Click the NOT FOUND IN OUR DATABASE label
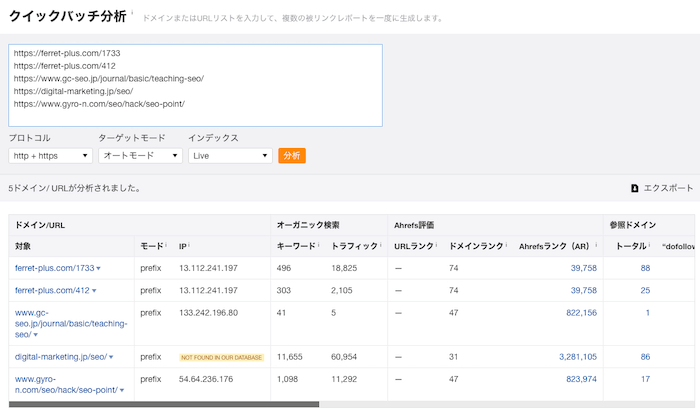The width and height of the screenshot is (700, 420). pos(221,358)
